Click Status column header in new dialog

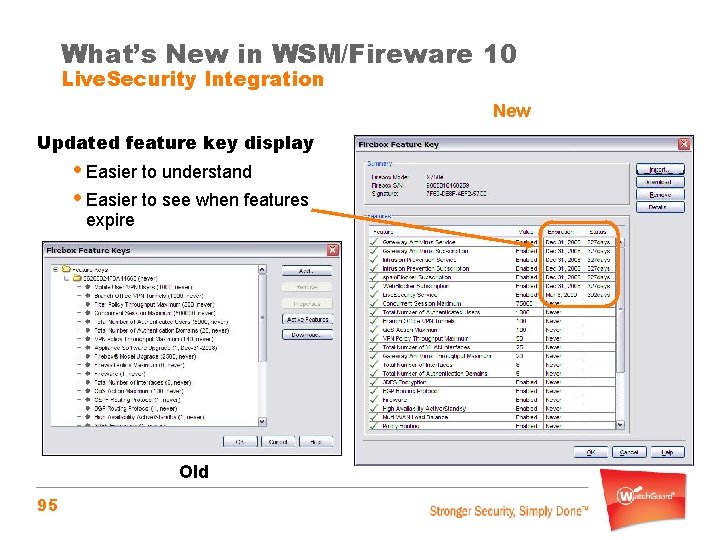(599, 231)
